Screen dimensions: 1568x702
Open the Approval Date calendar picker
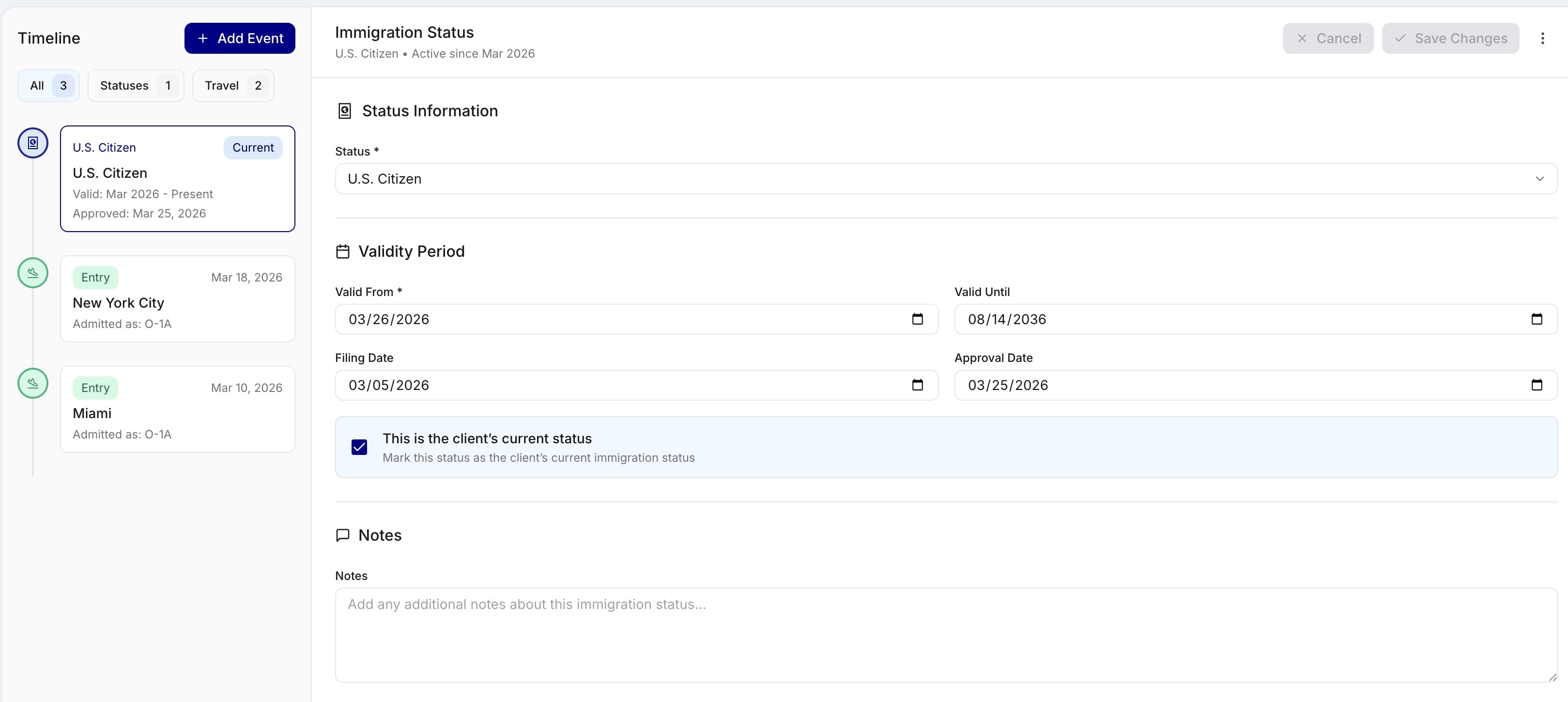click(x=1537, y=385)
